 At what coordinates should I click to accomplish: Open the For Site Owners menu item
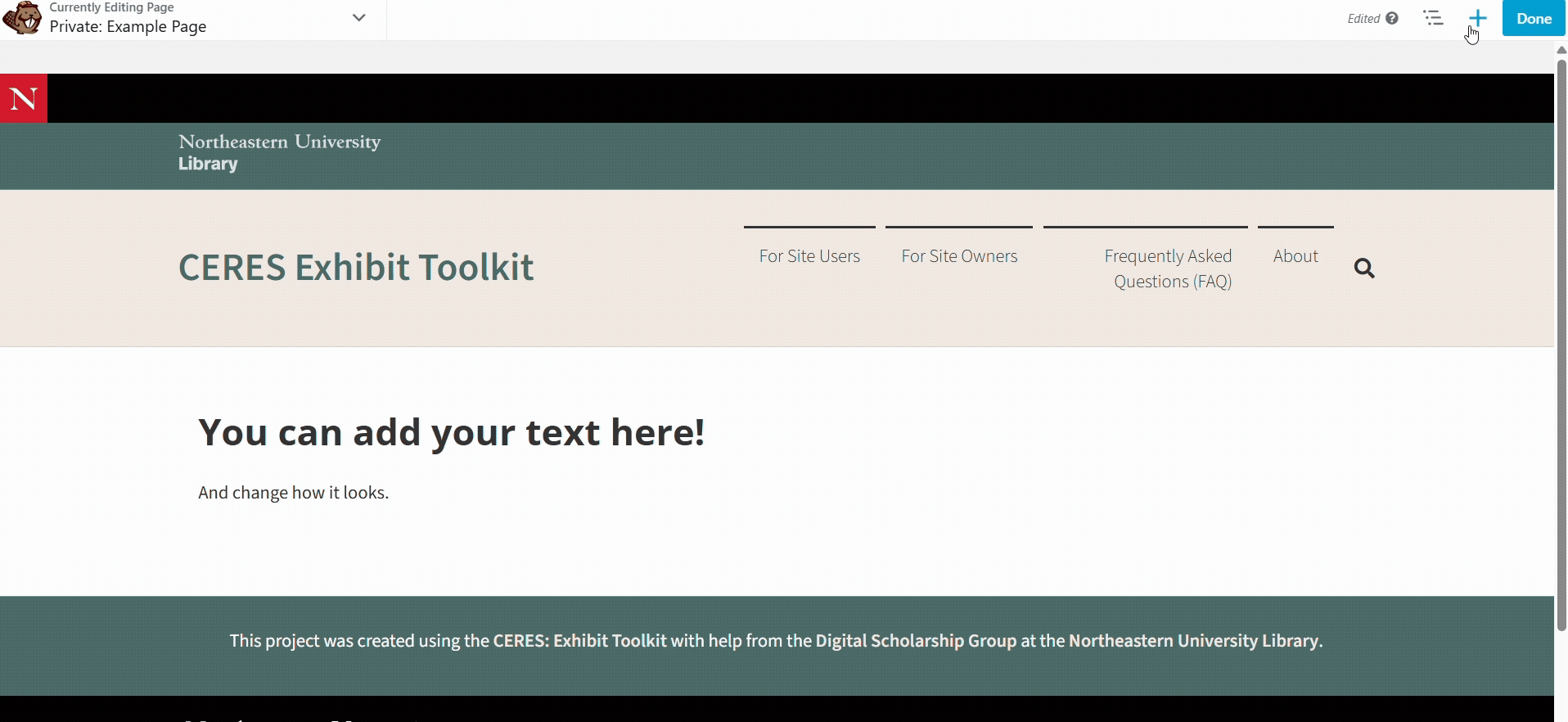tap(959, 256)
